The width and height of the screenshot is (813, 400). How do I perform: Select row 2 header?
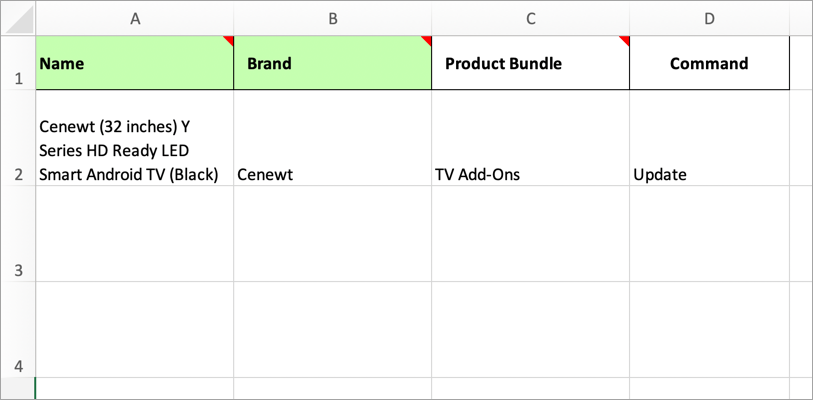coord(18,137)
